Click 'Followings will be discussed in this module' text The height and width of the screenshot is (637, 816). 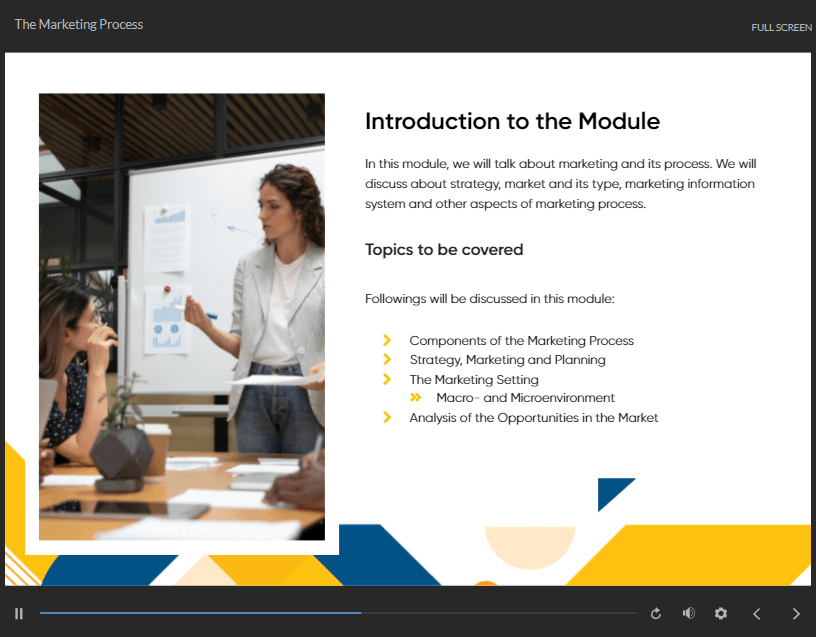pos(489,299)
